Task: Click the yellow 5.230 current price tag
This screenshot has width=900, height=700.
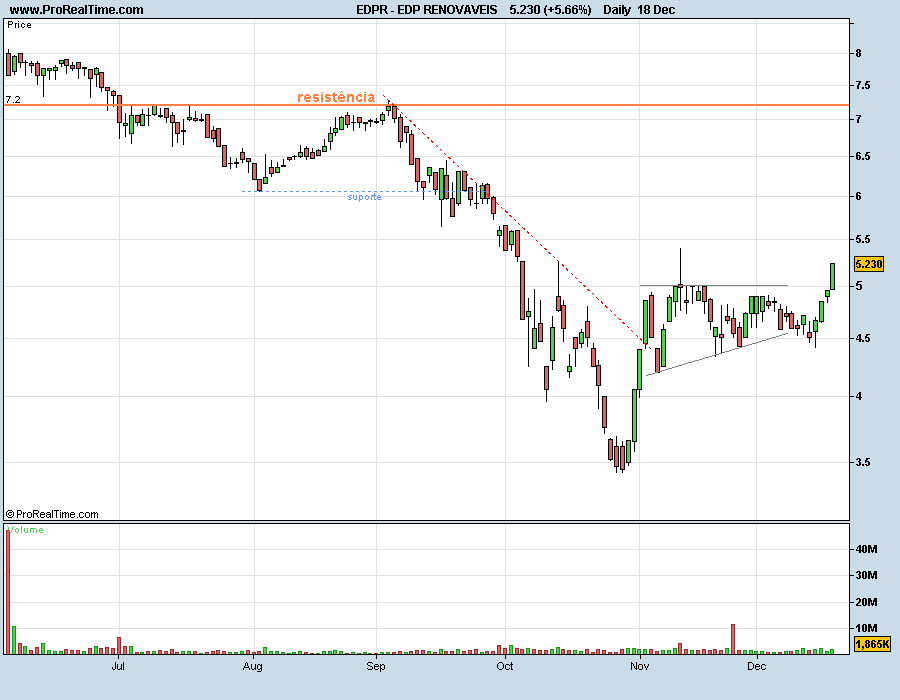Action: (x=868, y=264)
